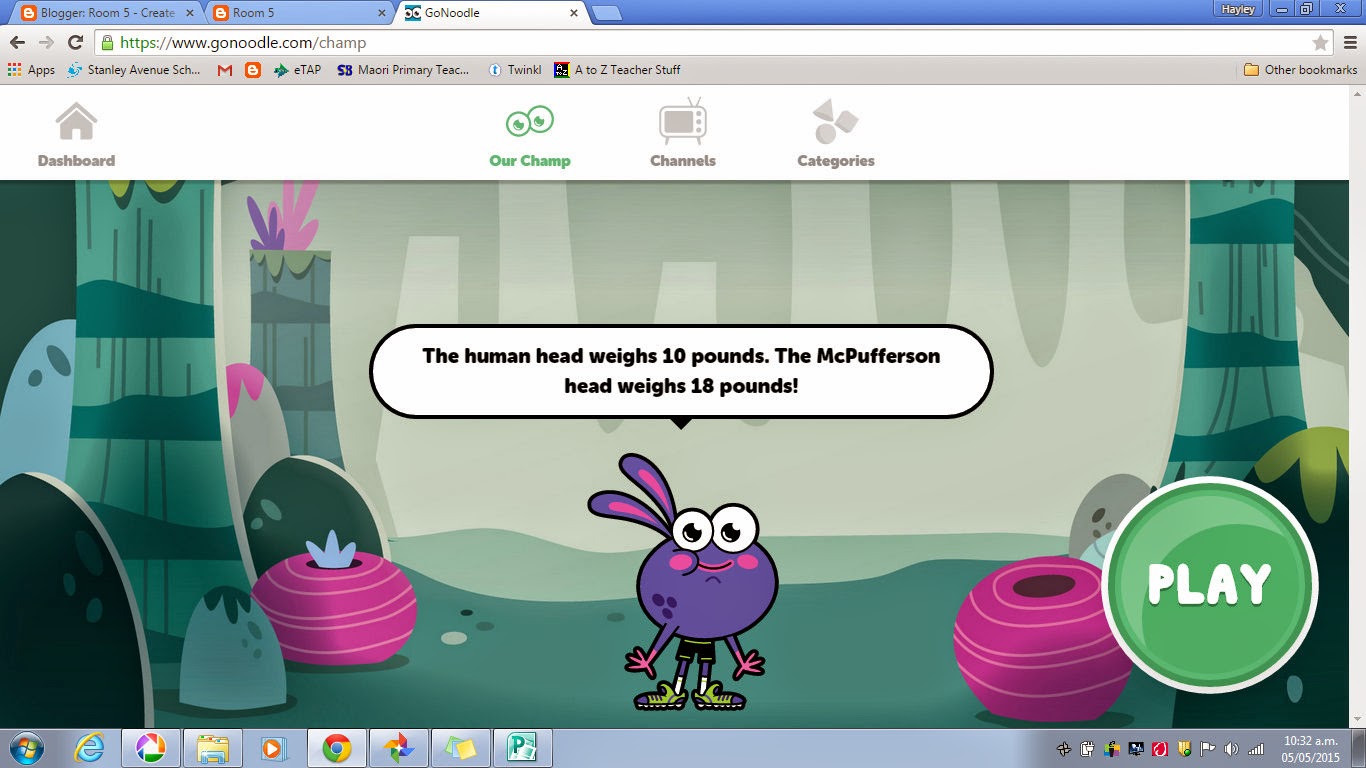The width and height of the screenshot is (1366, 768).
Task: Click the red Trend Micro tray icon
Action: [1160, 749]
